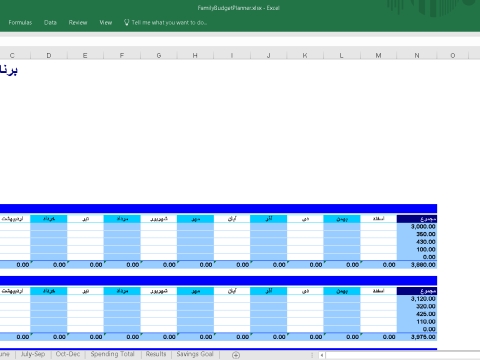Open the Data ribbon tab
Image resolution: width=480 pixels, height=360 pixels.
point(50,23)
